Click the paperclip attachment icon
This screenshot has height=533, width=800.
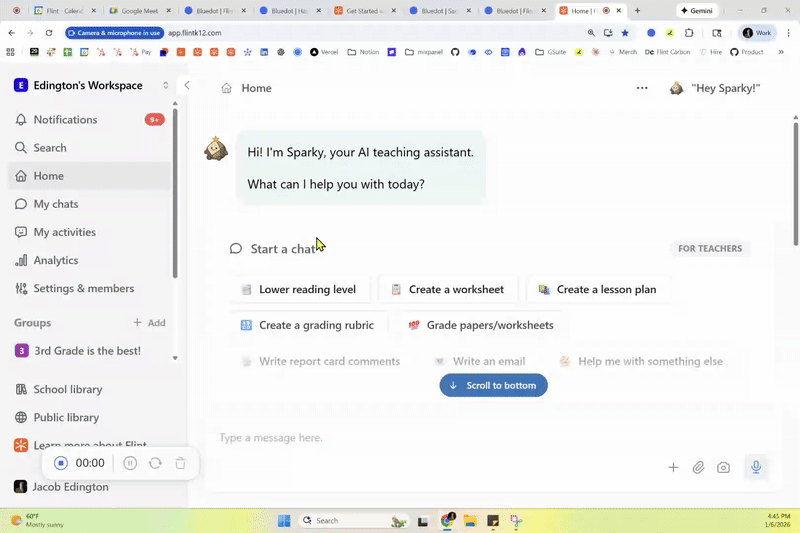point(698,467)
